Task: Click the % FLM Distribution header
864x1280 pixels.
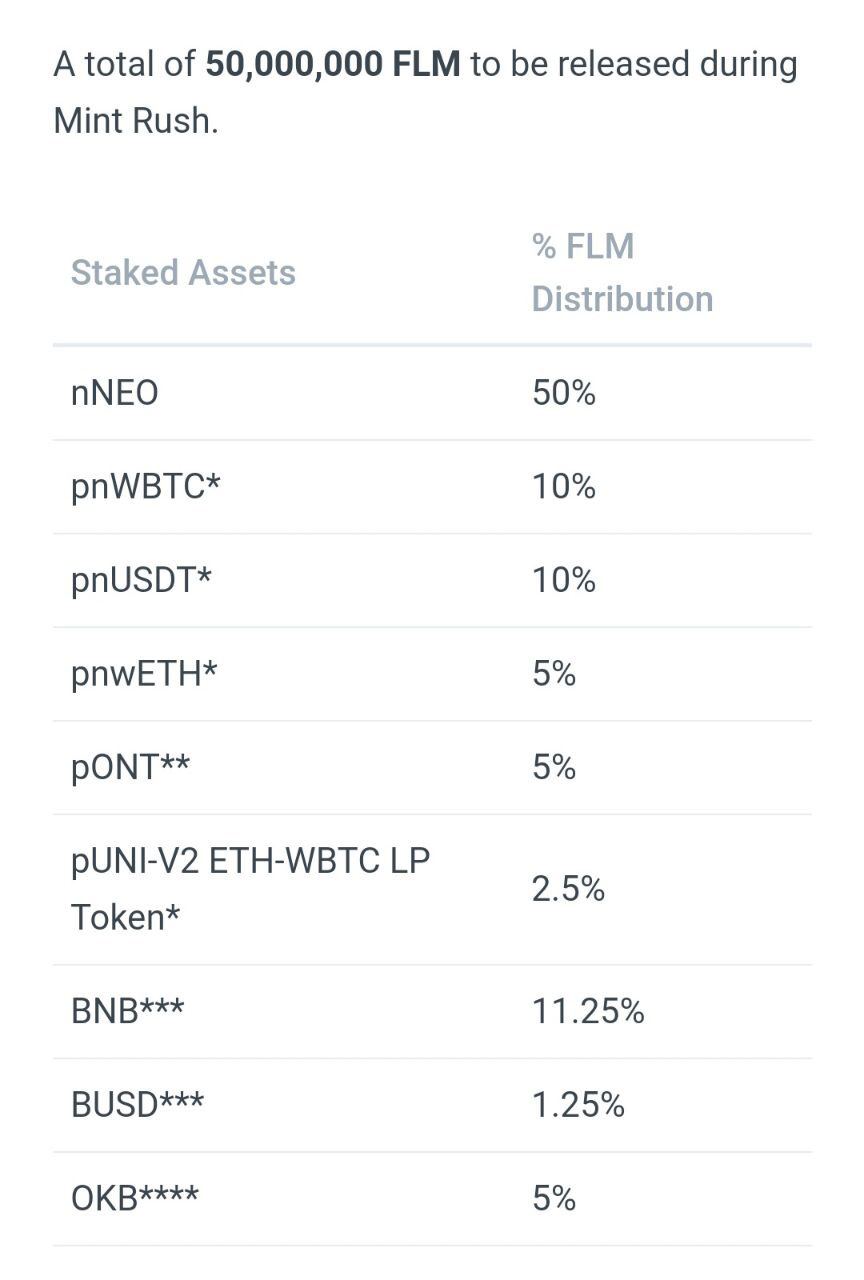Action: (622, 272)
